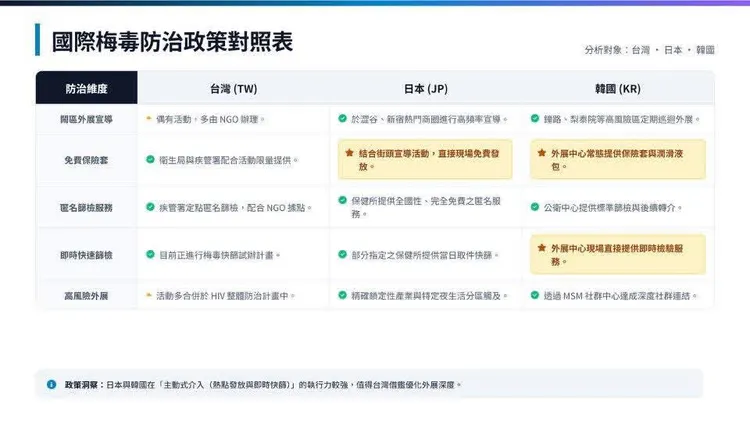This screenshot has width=750, height=422.
Task: Click green check in Korea 高風險外展 cell
Action: tap(535, 295)
